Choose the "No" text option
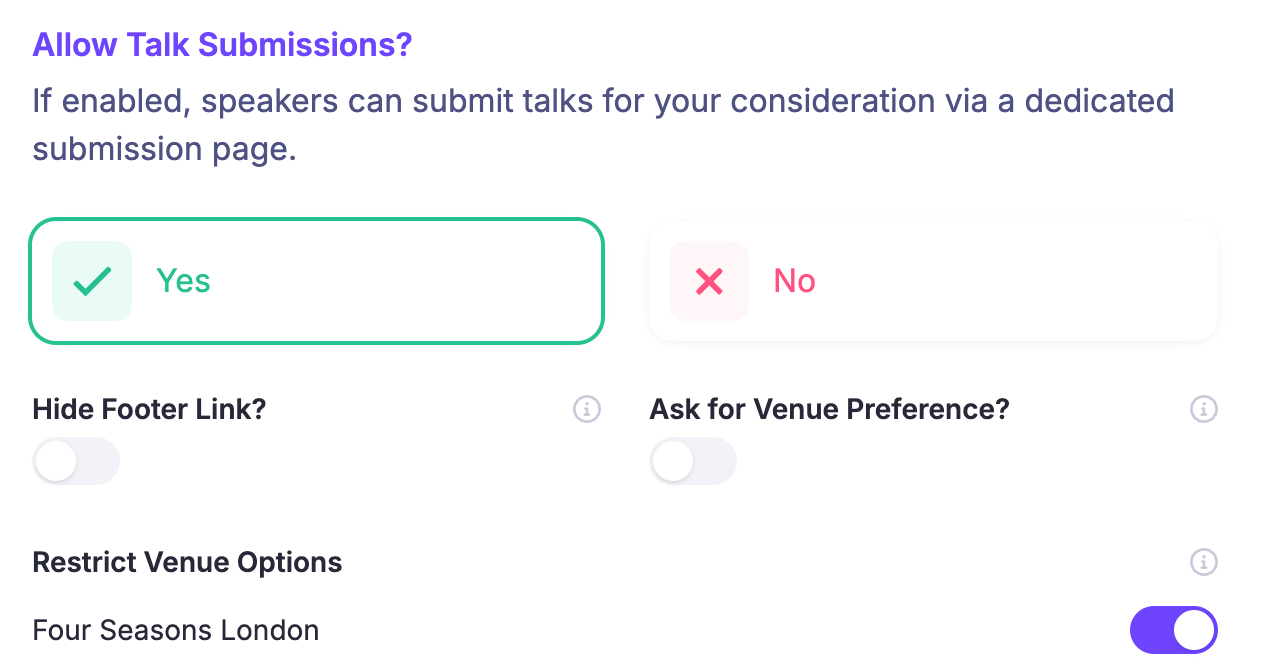Image resolution: width=1268 pixels, height=670 pixels. pyautogui.click(x=795, y=281)
